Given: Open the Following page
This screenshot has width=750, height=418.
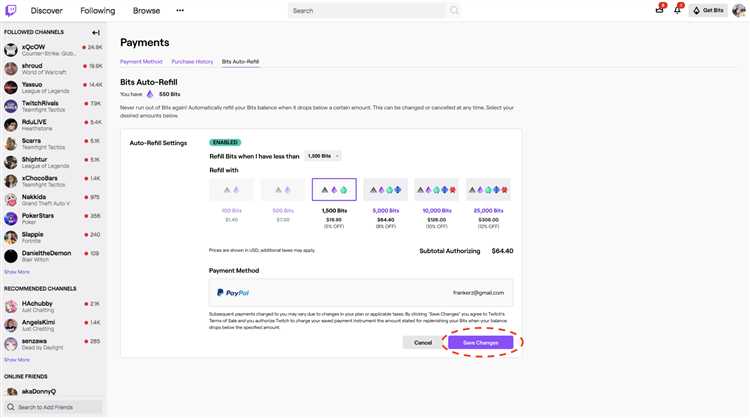Looking at the screenshot, I should click(98, 11).
